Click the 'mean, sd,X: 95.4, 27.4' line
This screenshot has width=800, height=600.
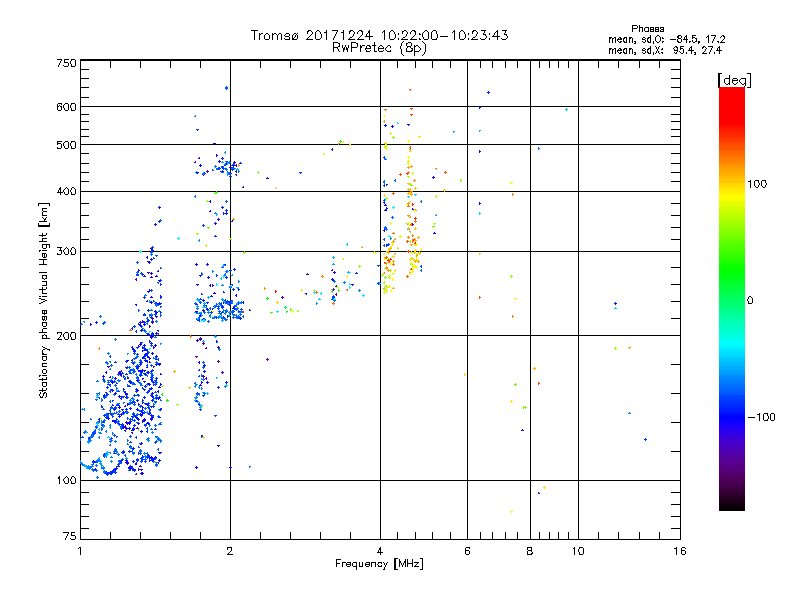(665, 51)
